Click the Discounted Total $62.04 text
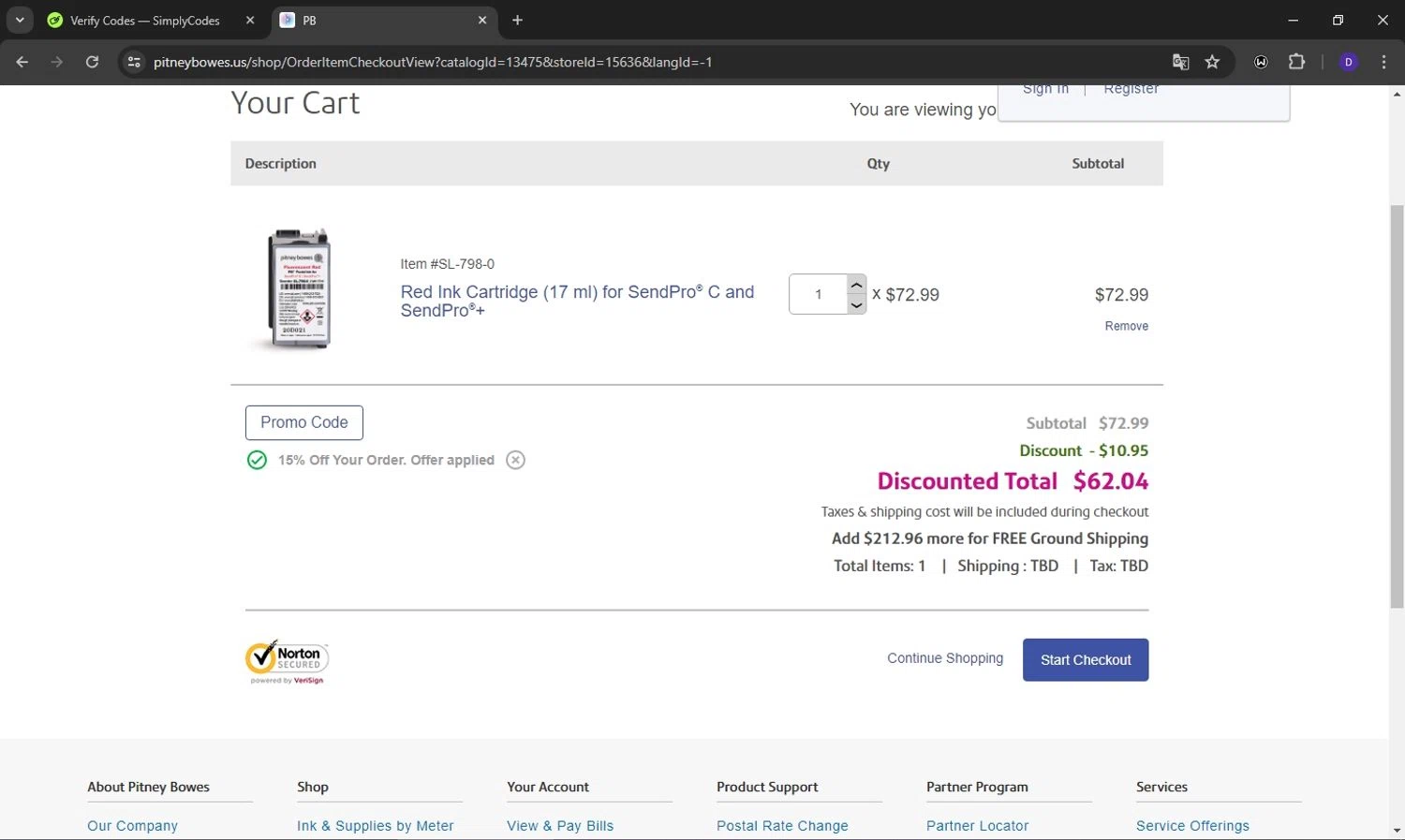 1013,481
